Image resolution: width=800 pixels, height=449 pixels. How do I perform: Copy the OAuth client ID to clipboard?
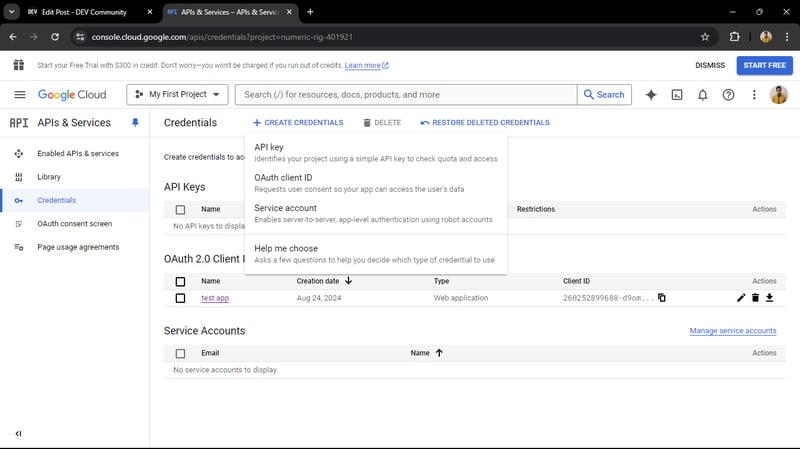[662, 297]
